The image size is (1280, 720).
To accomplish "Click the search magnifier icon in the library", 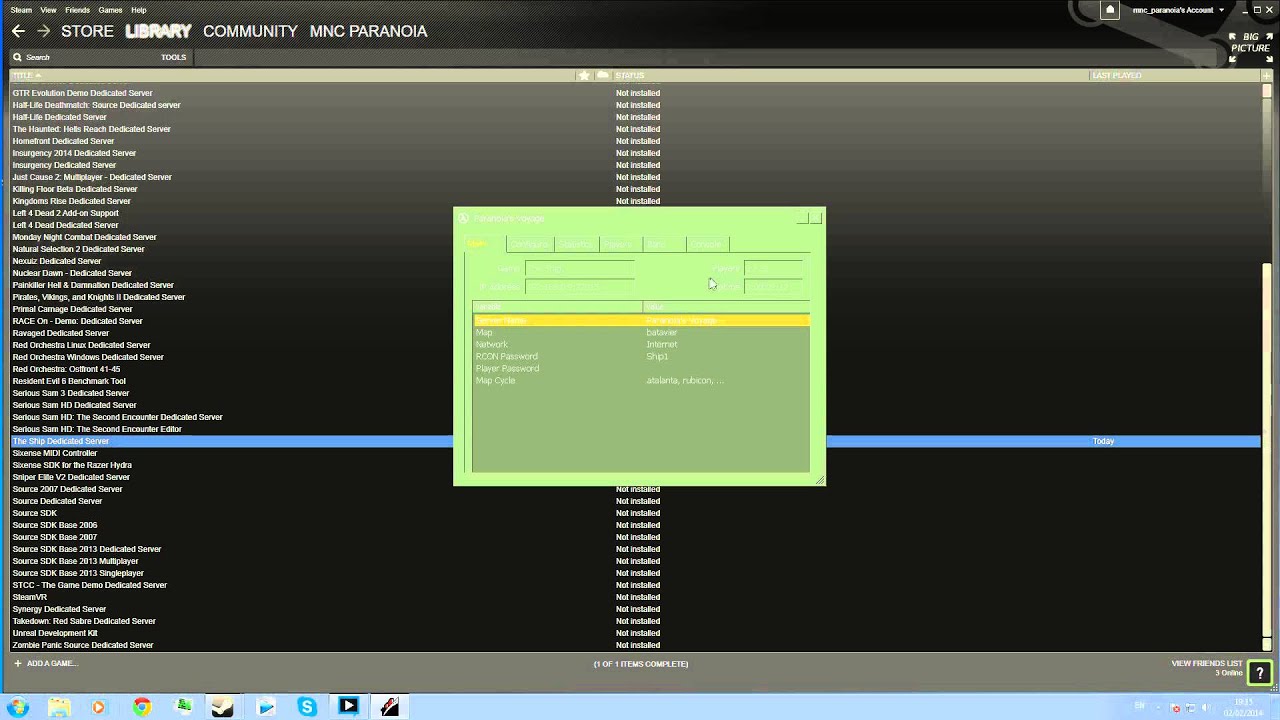I will (x=17, y=57).
